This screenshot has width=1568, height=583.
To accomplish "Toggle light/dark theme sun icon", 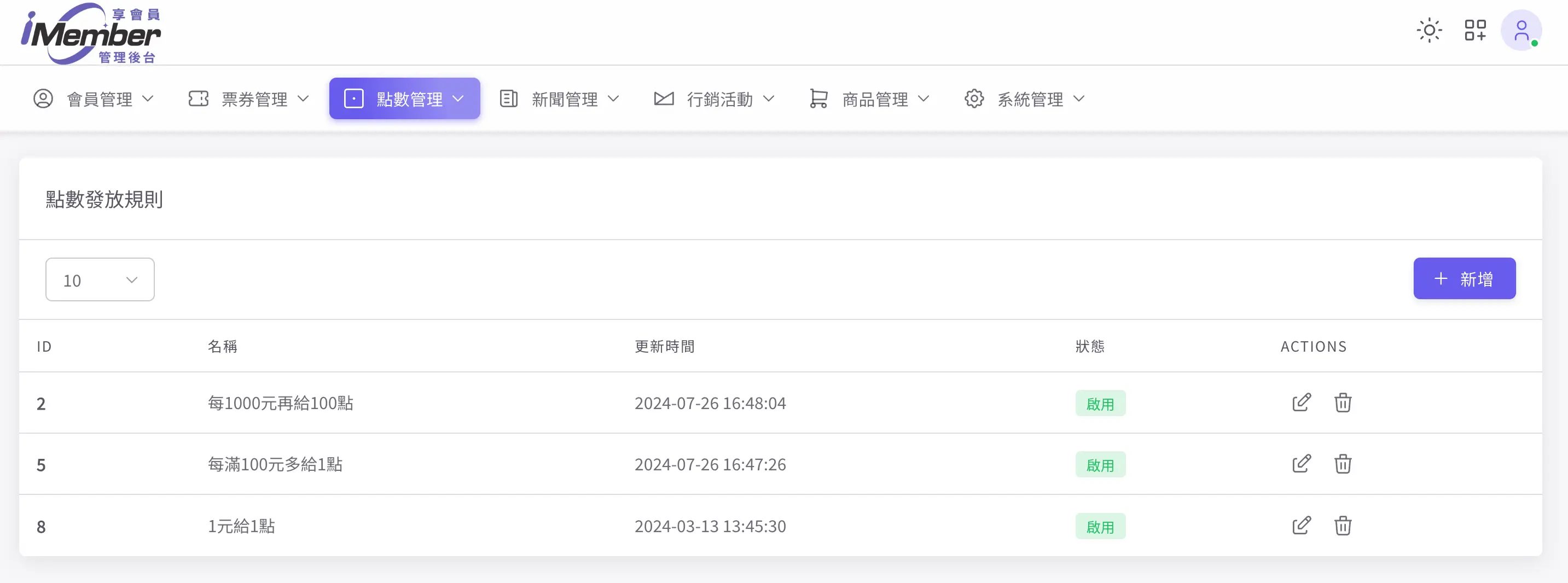I will click(1428, 31).
